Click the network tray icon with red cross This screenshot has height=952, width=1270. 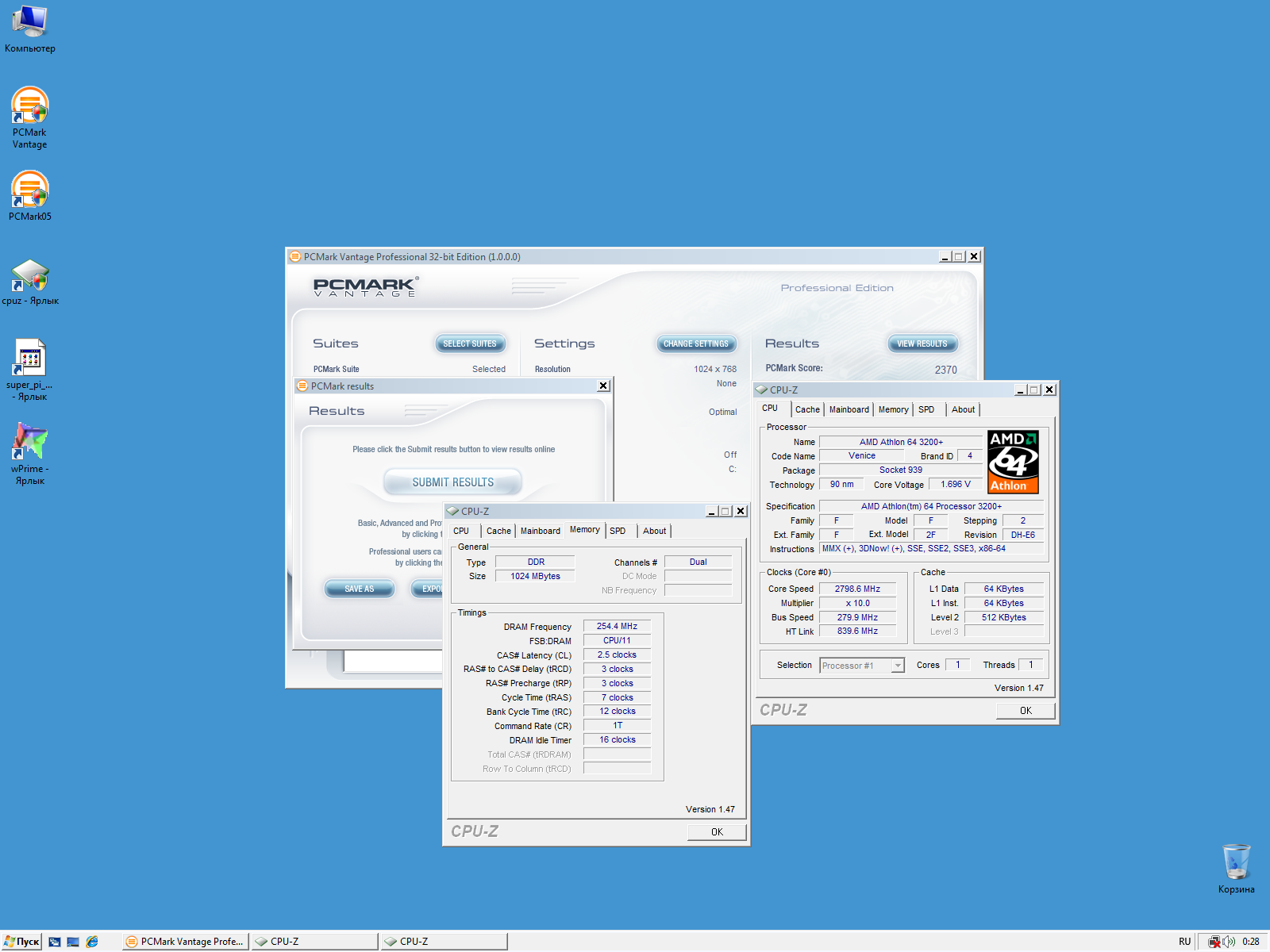(x=1214, y=942)
